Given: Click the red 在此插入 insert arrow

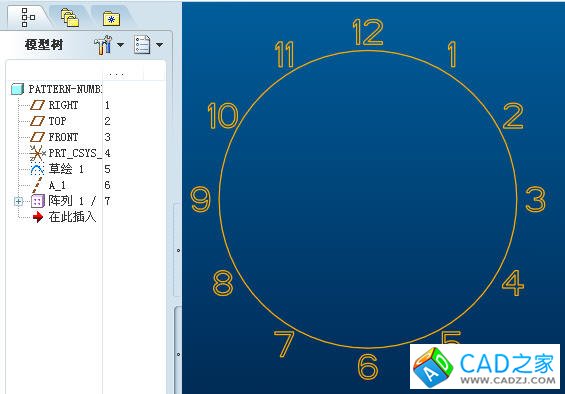Looking at the screenshot, I should click(x=37, y=217).
